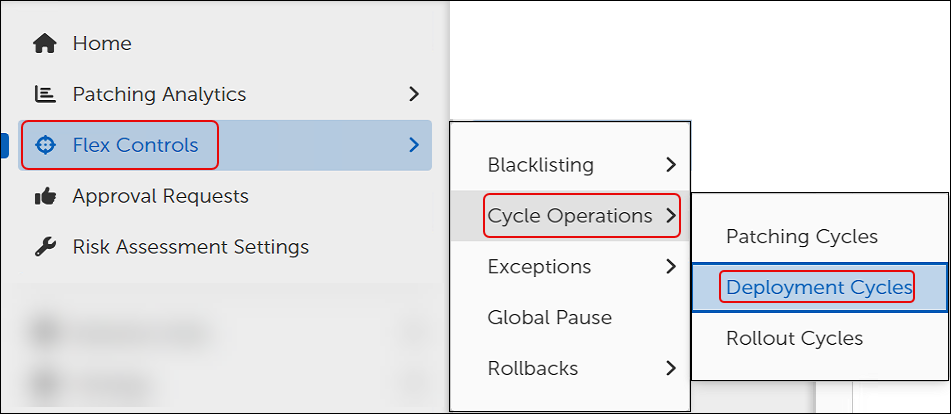Click the Home house icon
Screen dimensions: 951x414
pos(44,44)
